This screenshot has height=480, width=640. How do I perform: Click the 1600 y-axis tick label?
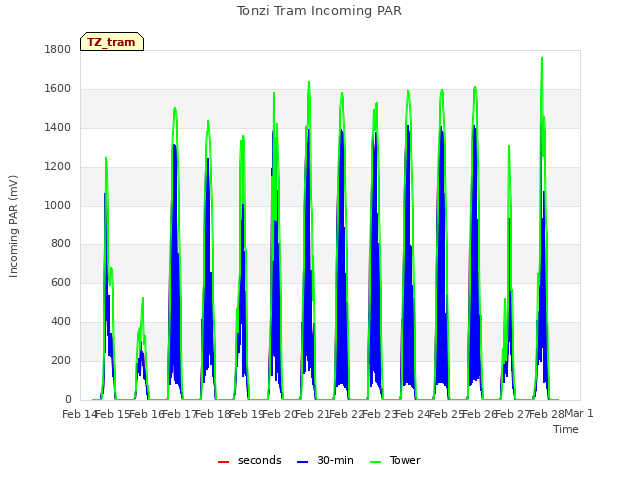pyautogui.click(x=58, y=89)
